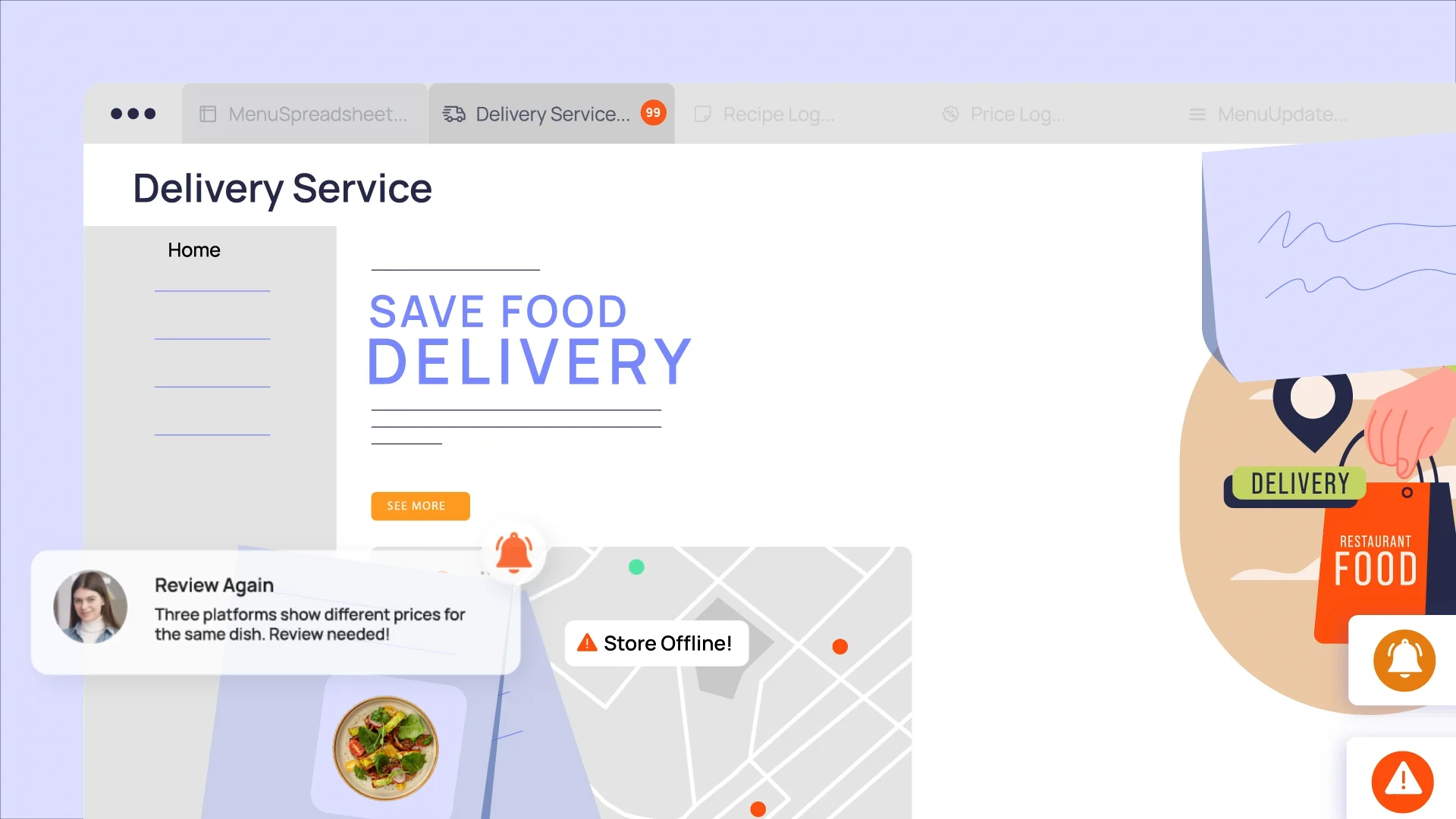1456x819 pixels.
Task: Click the green marker on the map
Action: [636, 566]
